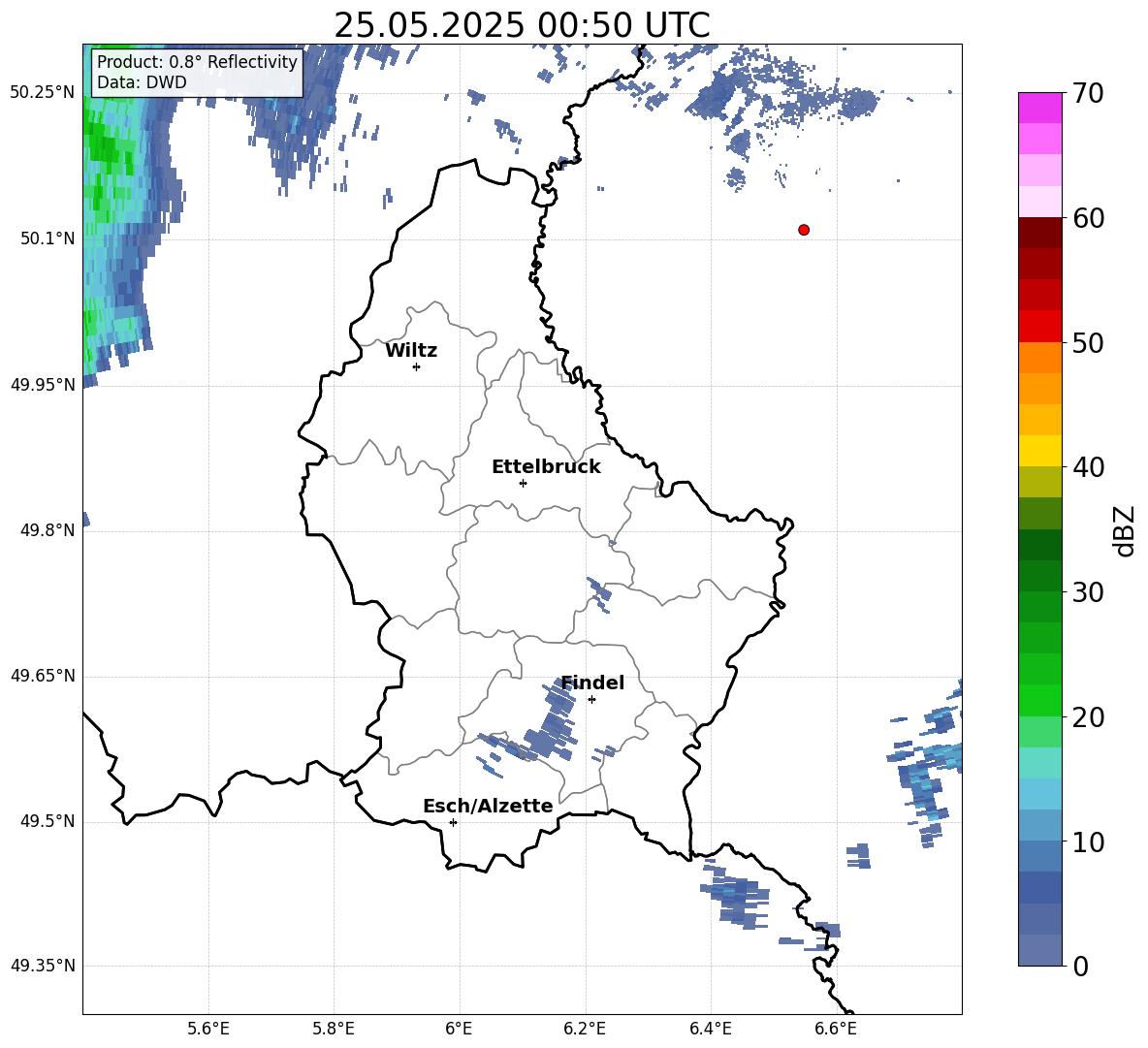Click the 40 value on the colorbar
This screenshot has width=1148, height=1048.
[x=1088, y=467]
